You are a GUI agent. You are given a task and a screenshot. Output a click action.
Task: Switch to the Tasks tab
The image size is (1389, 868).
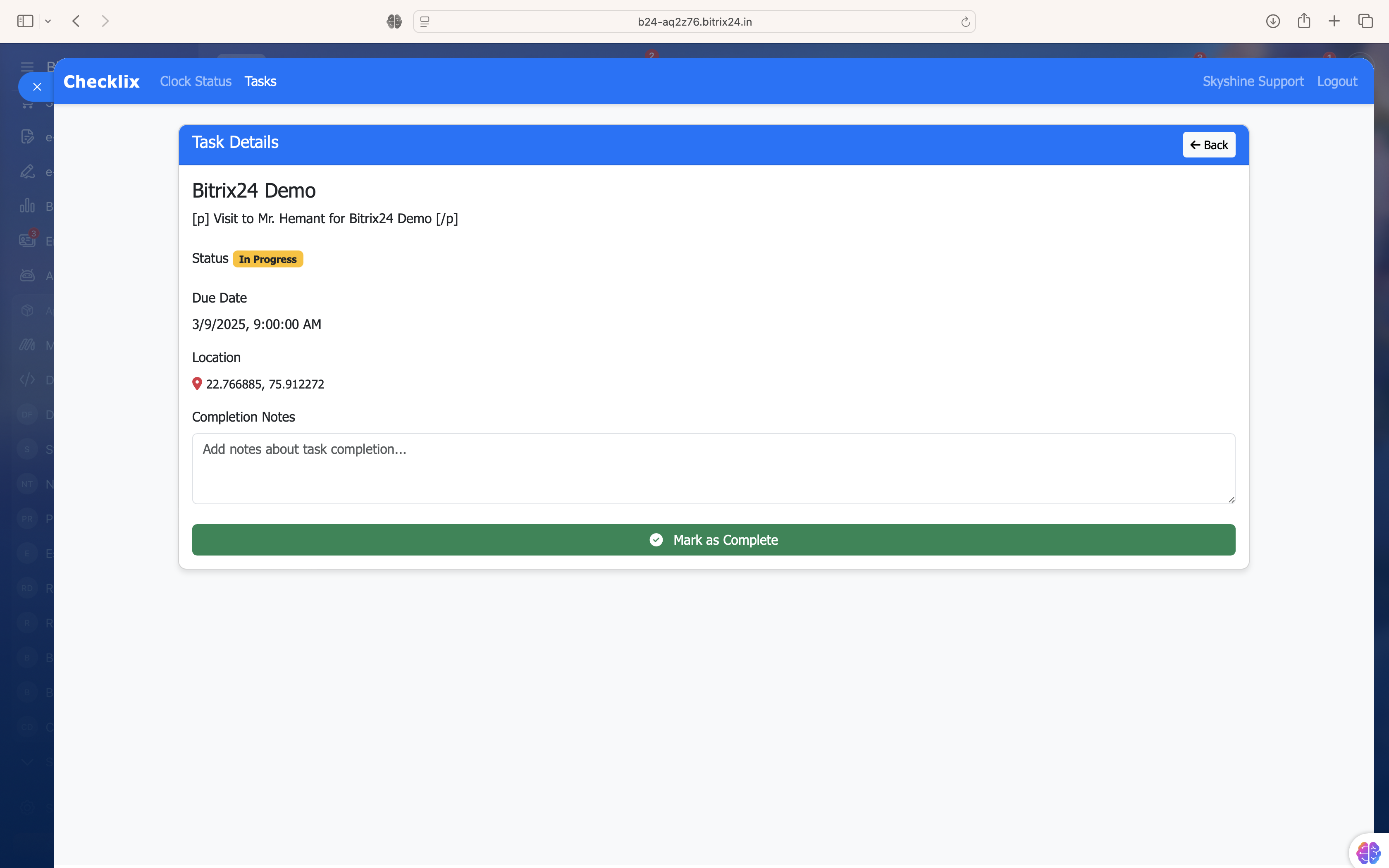[x=260, y=81]
